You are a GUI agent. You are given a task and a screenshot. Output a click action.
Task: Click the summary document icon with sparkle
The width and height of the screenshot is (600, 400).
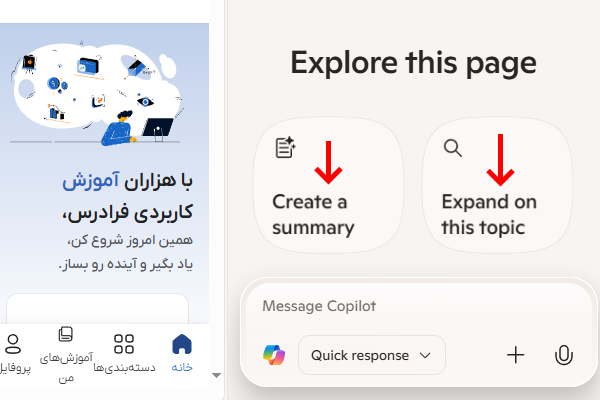pos(285,149)
